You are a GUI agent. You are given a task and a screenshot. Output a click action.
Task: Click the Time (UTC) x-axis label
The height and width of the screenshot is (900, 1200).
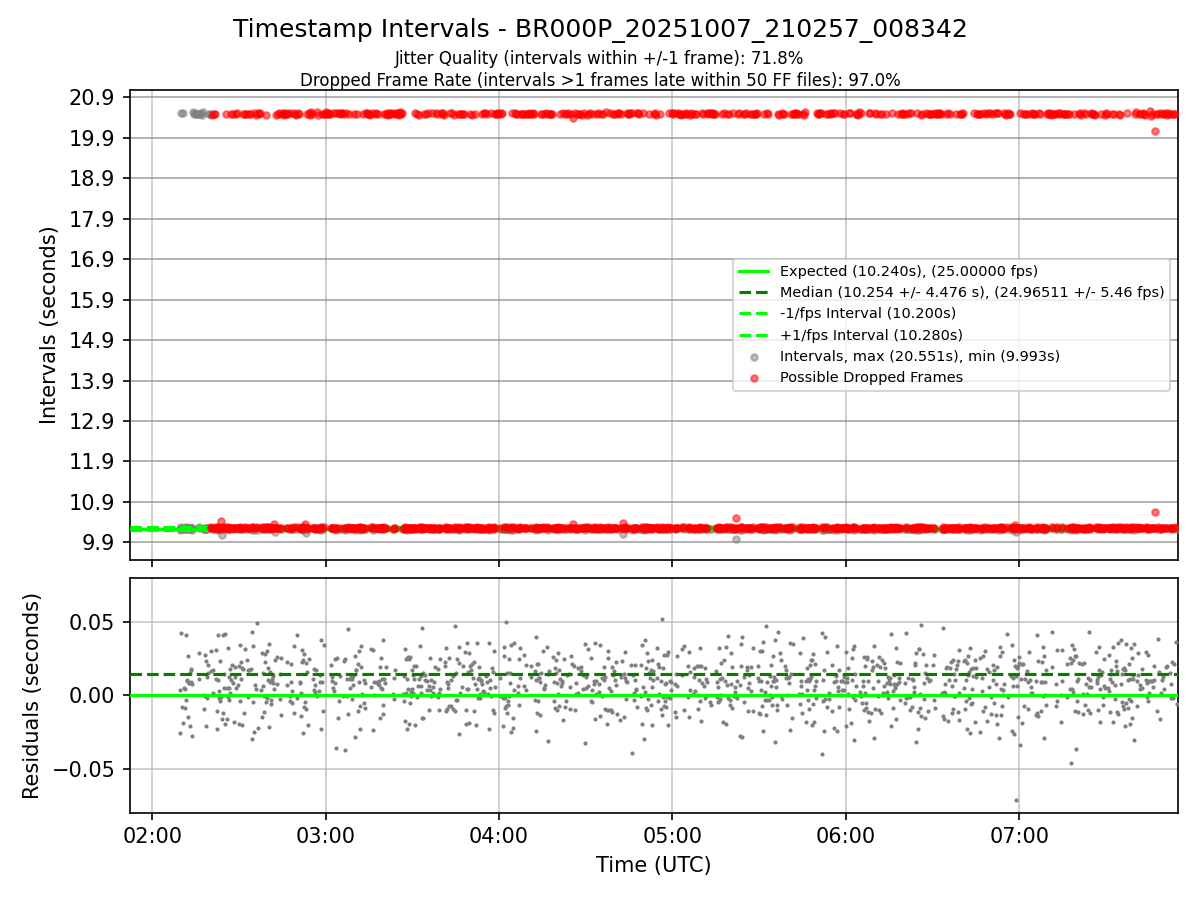(x=653, y=865)
